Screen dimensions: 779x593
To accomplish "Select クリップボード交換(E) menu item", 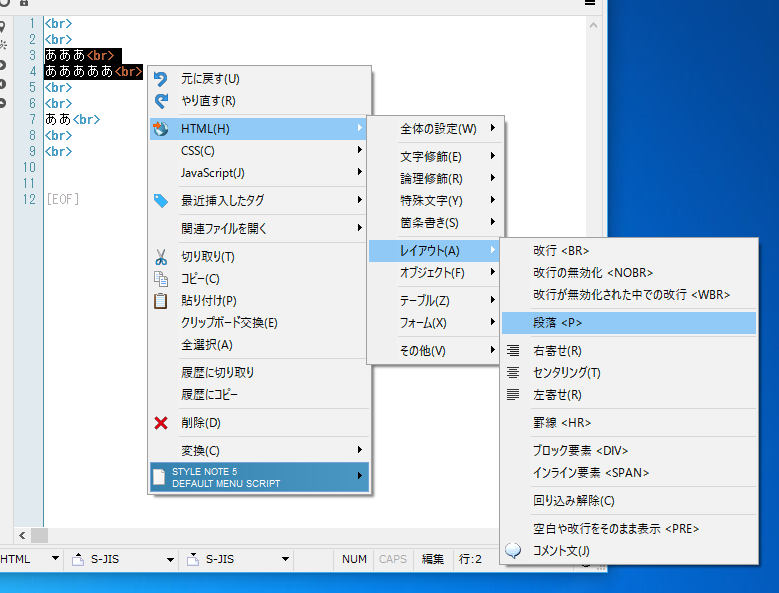I will pos(258,323).
